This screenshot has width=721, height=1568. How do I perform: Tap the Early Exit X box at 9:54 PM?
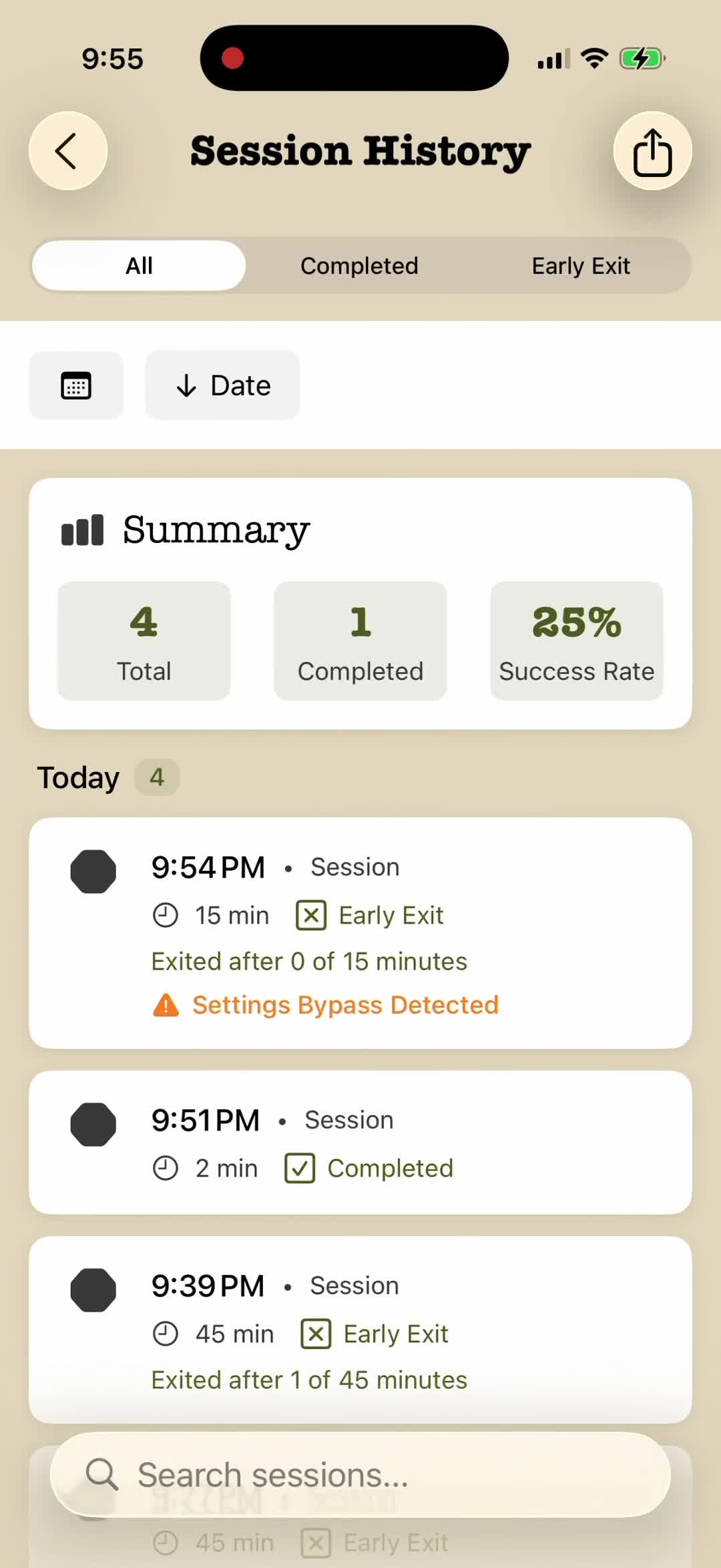311,916
